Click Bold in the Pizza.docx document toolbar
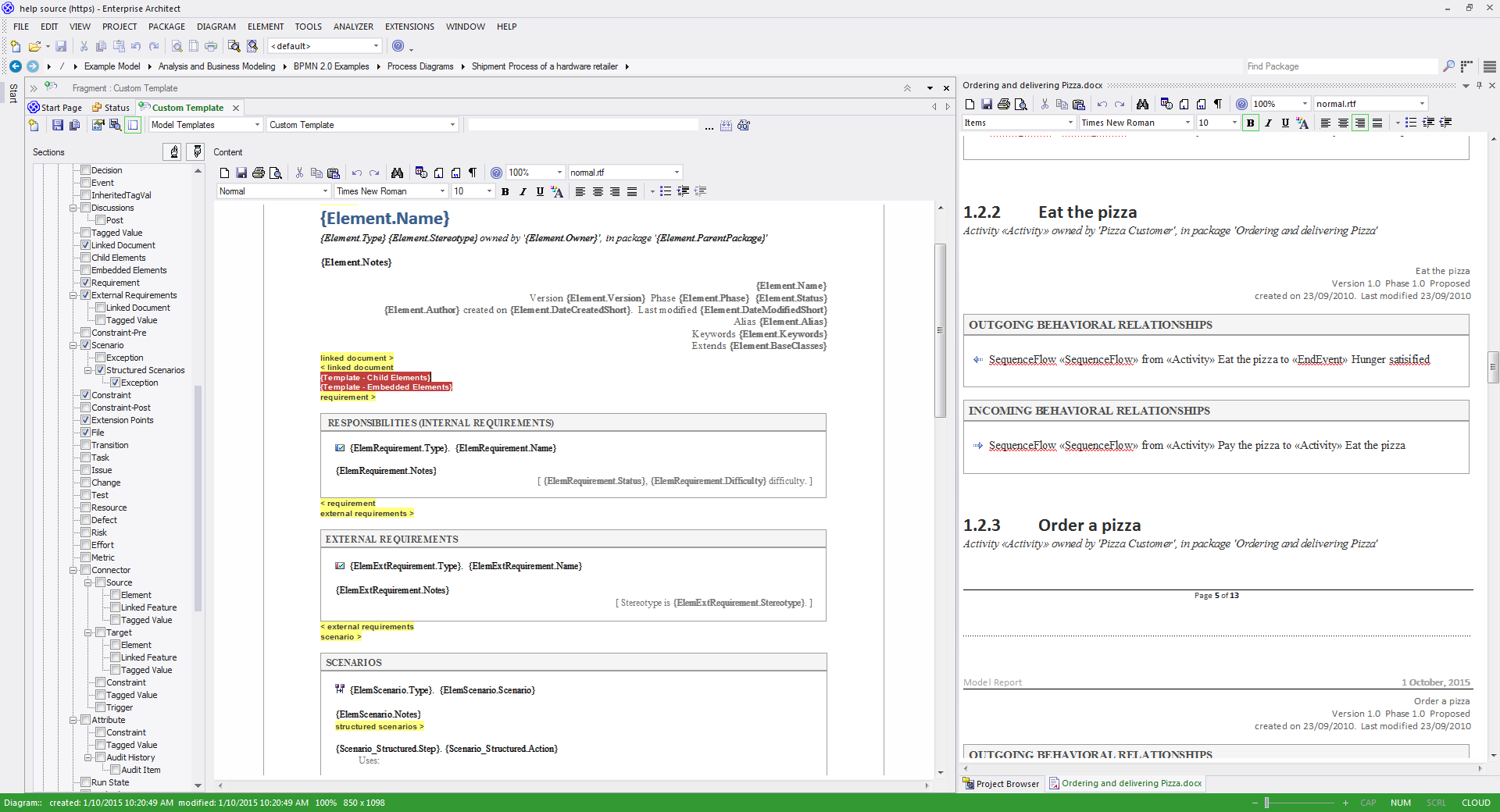Viewport: 1500px width, 812px height. [x=1250, y=123]
